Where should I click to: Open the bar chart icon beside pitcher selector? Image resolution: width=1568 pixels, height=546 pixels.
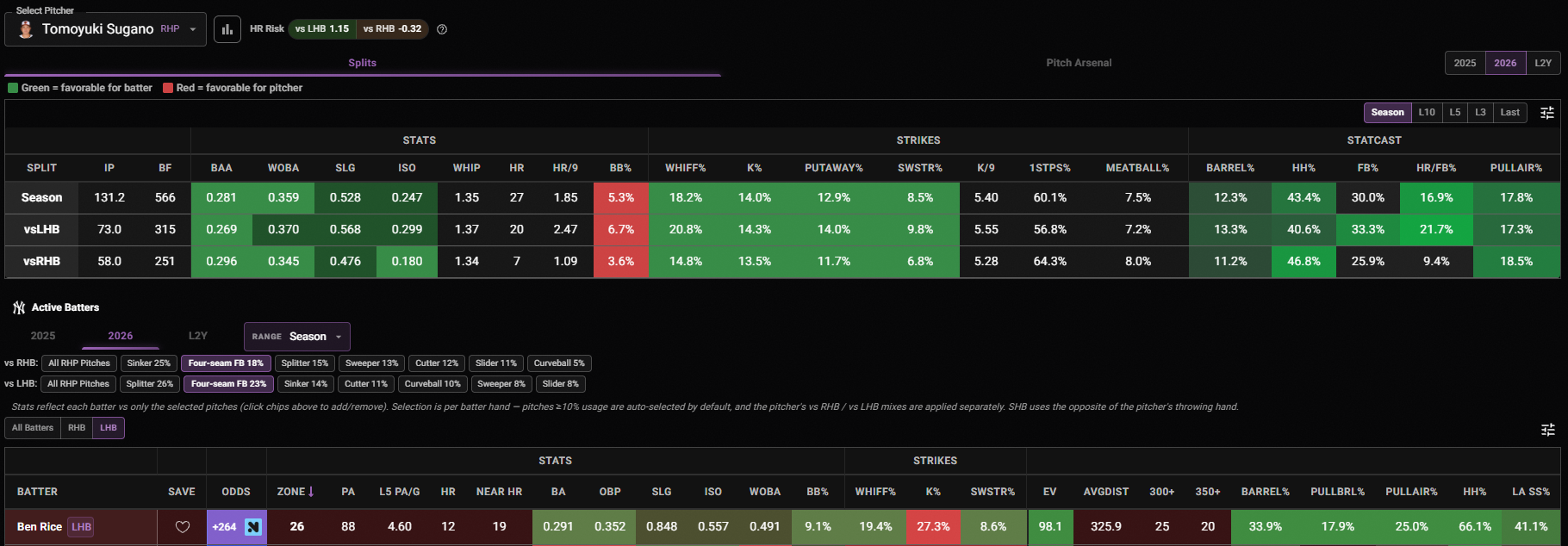coord(227,29)
